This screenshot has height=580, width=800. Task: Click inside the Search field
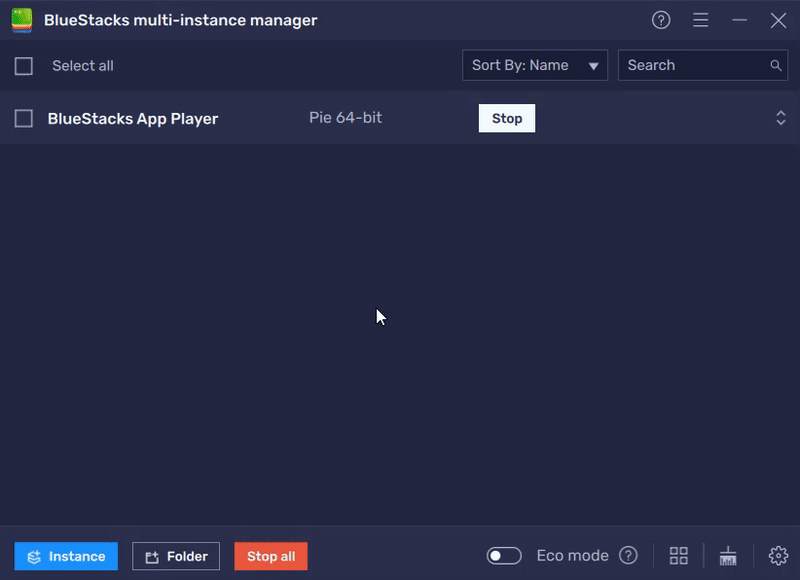(x=690, y=65)
